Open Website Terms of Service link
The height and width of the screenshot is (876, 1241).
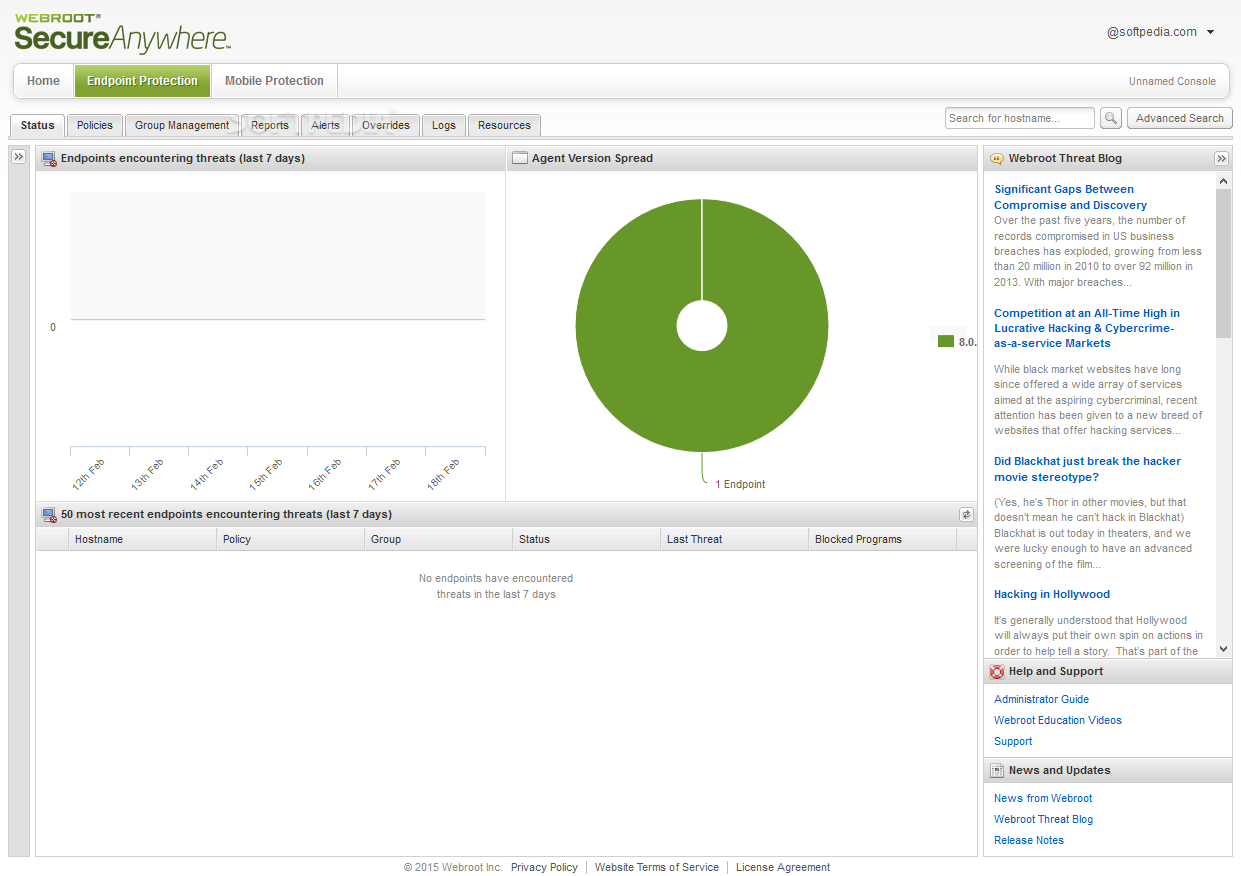[x=657, y=867]
